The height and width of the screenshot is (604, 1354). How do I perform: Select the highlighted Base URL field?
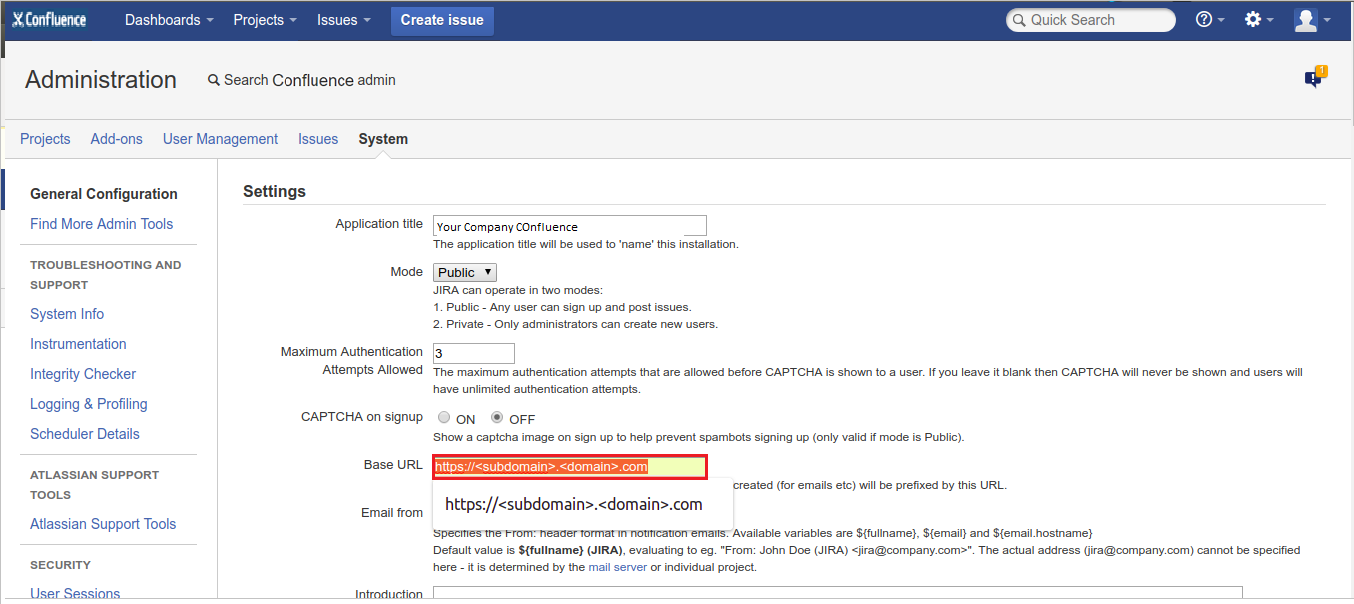(568, 466)
